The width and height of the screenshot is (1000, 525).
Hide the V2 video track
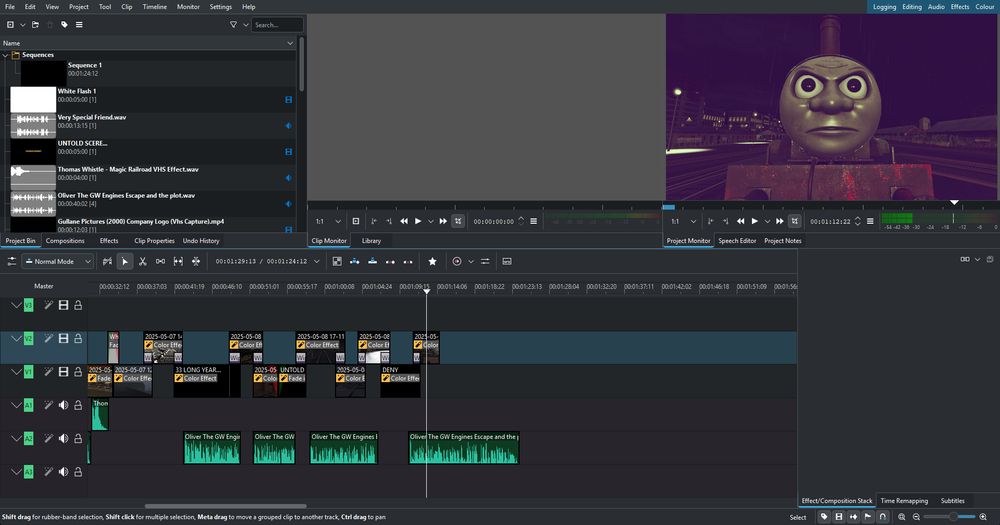click(63, 339)
